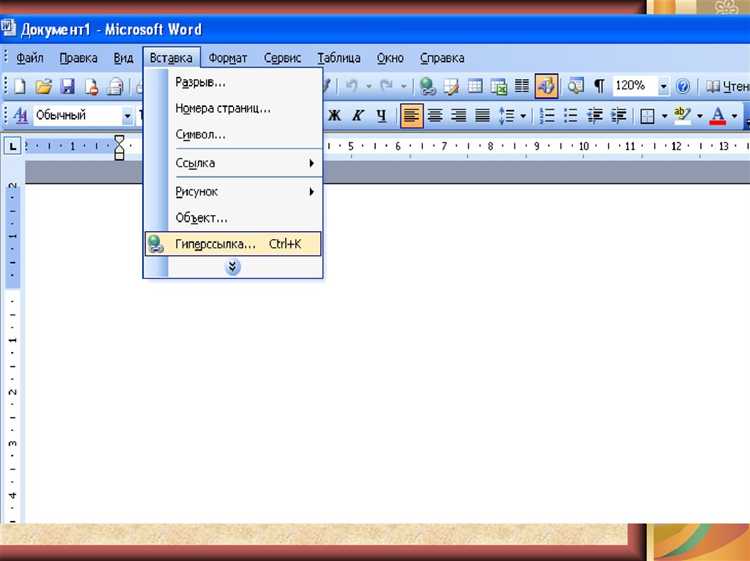750x561 pixels.
Task: Click the Insert Hyperlink globe toolbar icon
Action: coord(428,87)
